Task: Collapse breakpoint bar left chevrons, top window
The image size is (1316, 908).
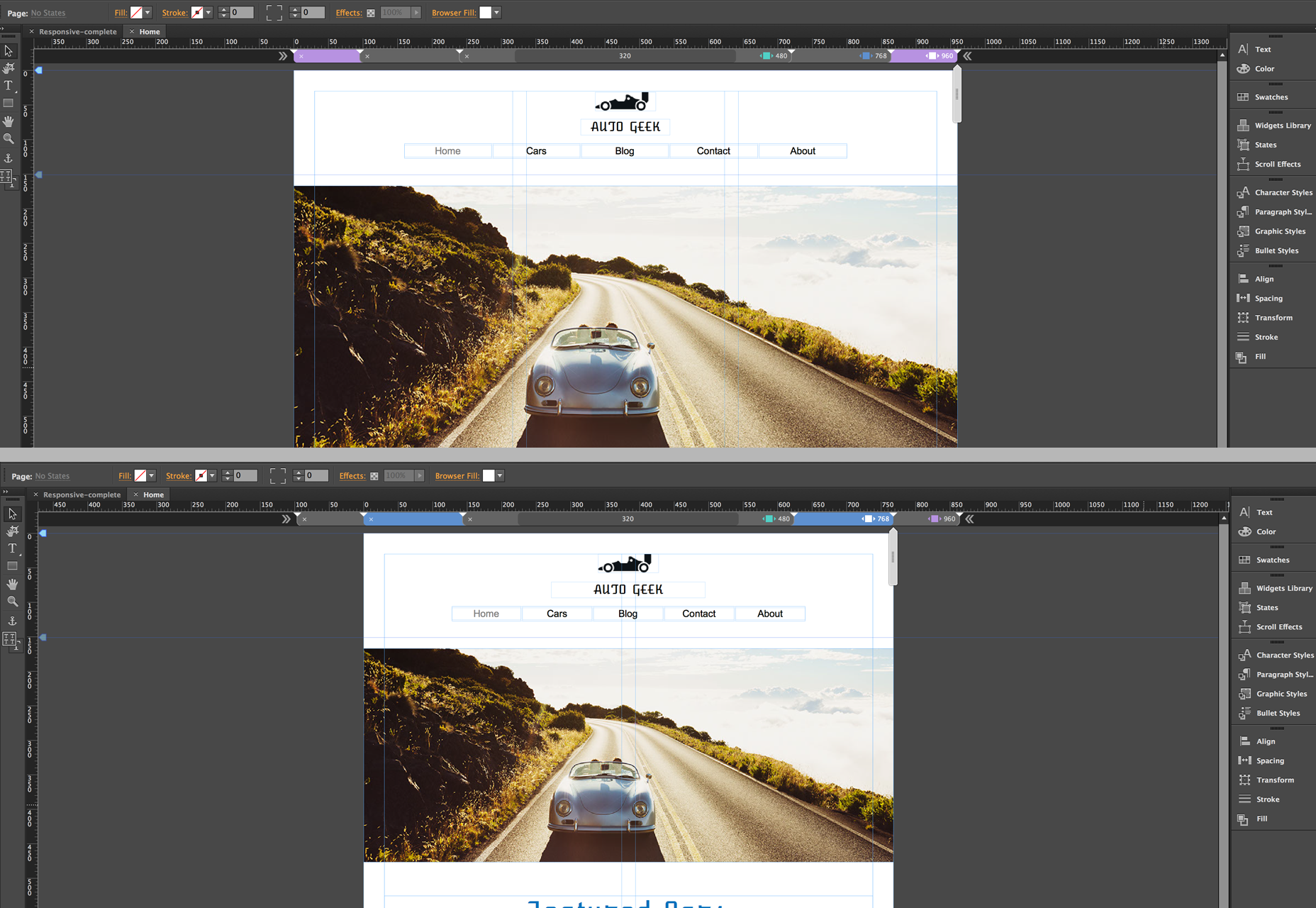Action: pos(283,56)
